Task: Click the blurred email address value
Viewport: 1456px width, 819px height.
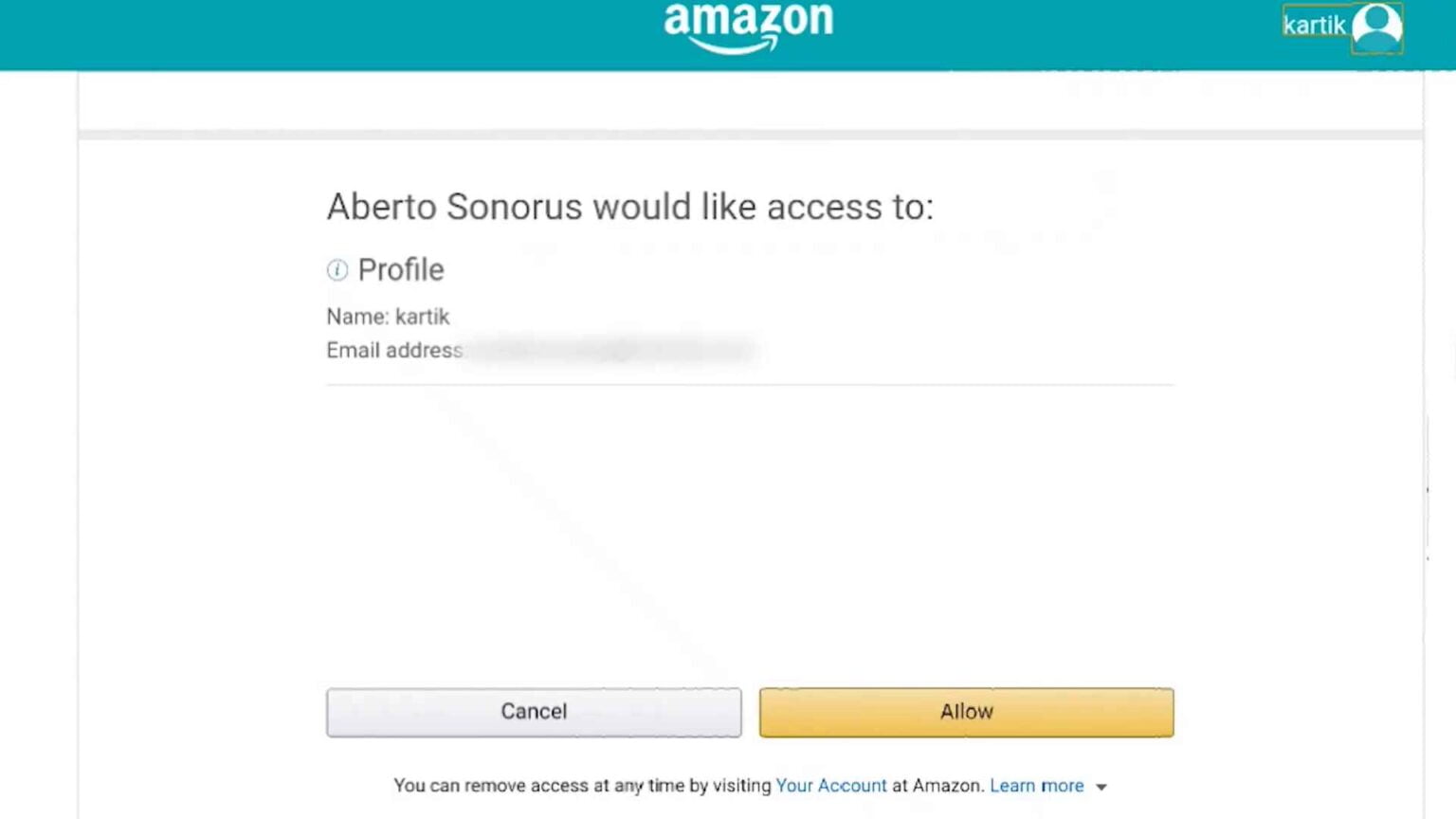Action: [611, 351]
